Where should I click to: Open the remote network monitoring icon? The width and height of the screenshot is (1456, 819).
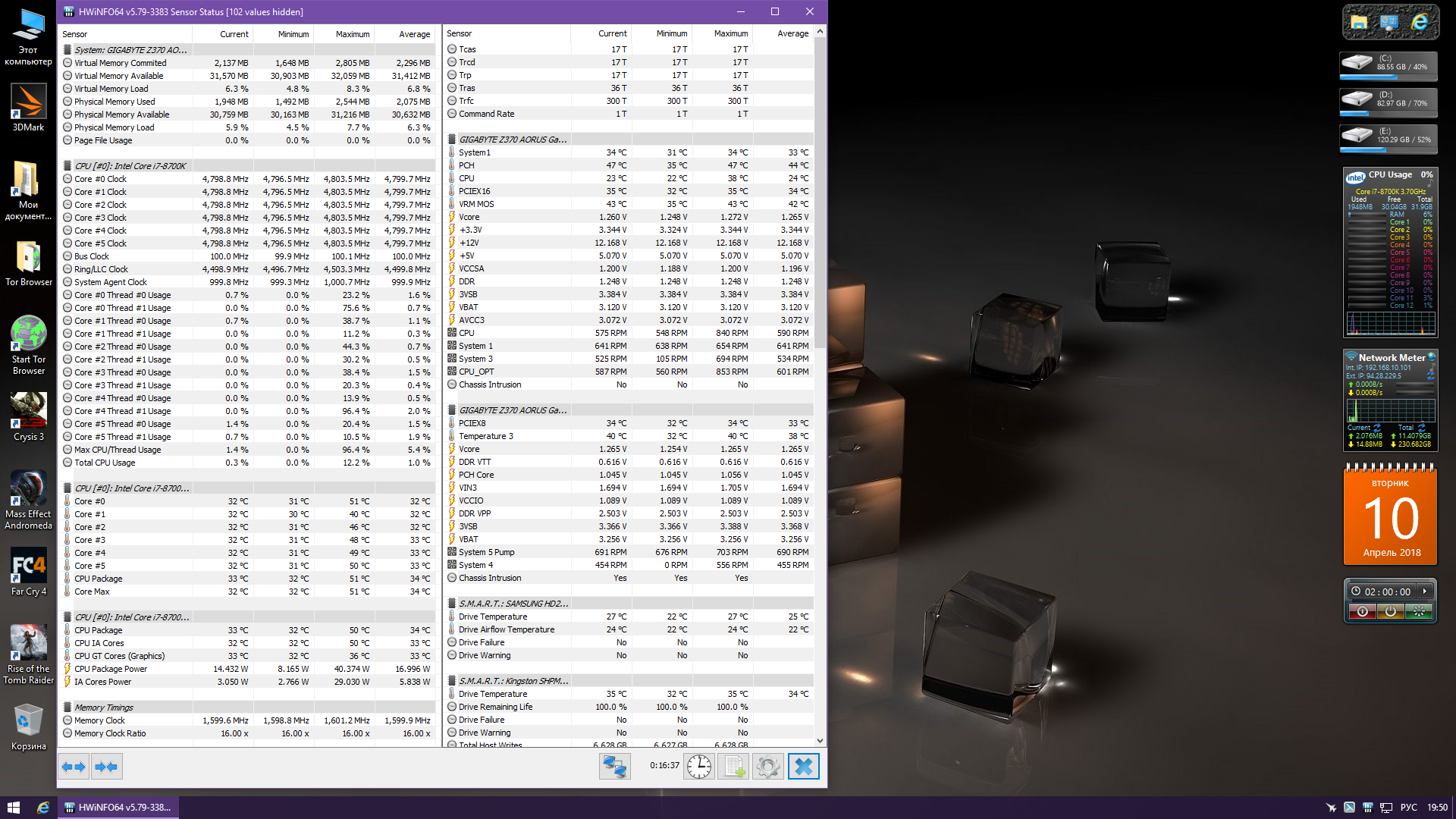click(x=614, y=767)
